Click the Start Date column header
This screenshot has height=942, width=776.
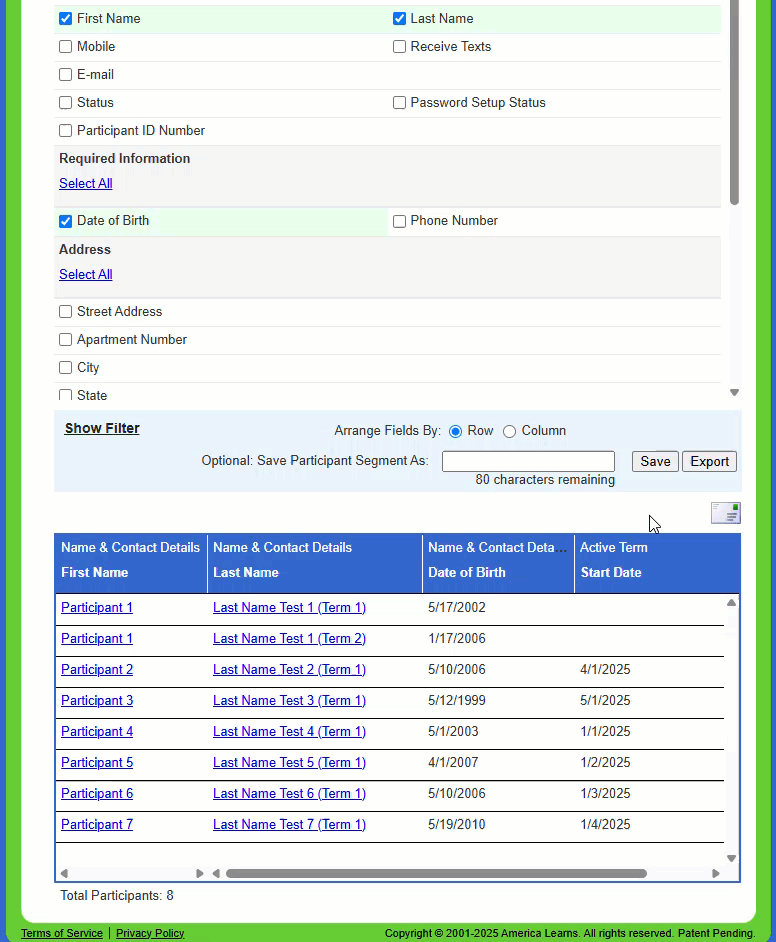click(x=611, y=573)
